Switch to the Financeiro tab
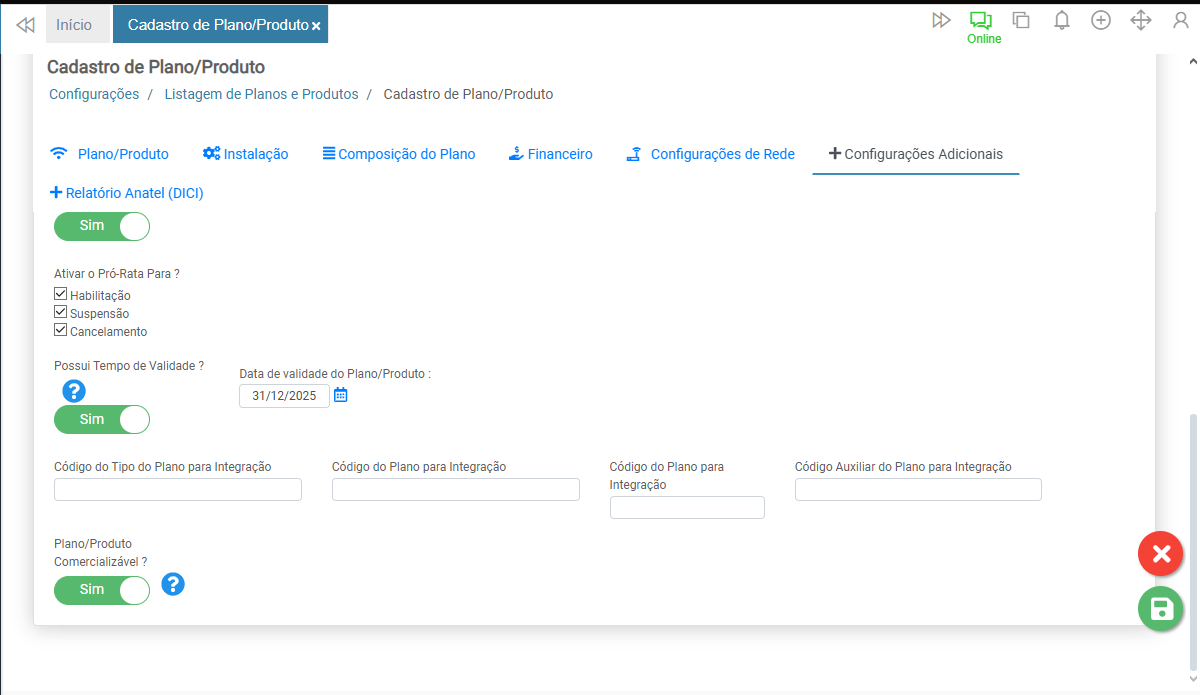 550,154
